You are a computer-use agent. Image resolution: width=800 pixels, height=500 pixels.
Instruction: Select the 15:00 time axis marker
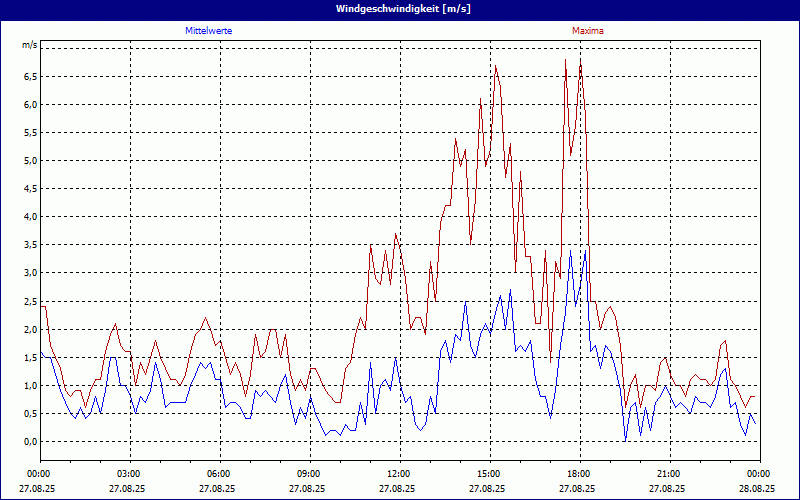pyautogui.click(x=488, y=474)
